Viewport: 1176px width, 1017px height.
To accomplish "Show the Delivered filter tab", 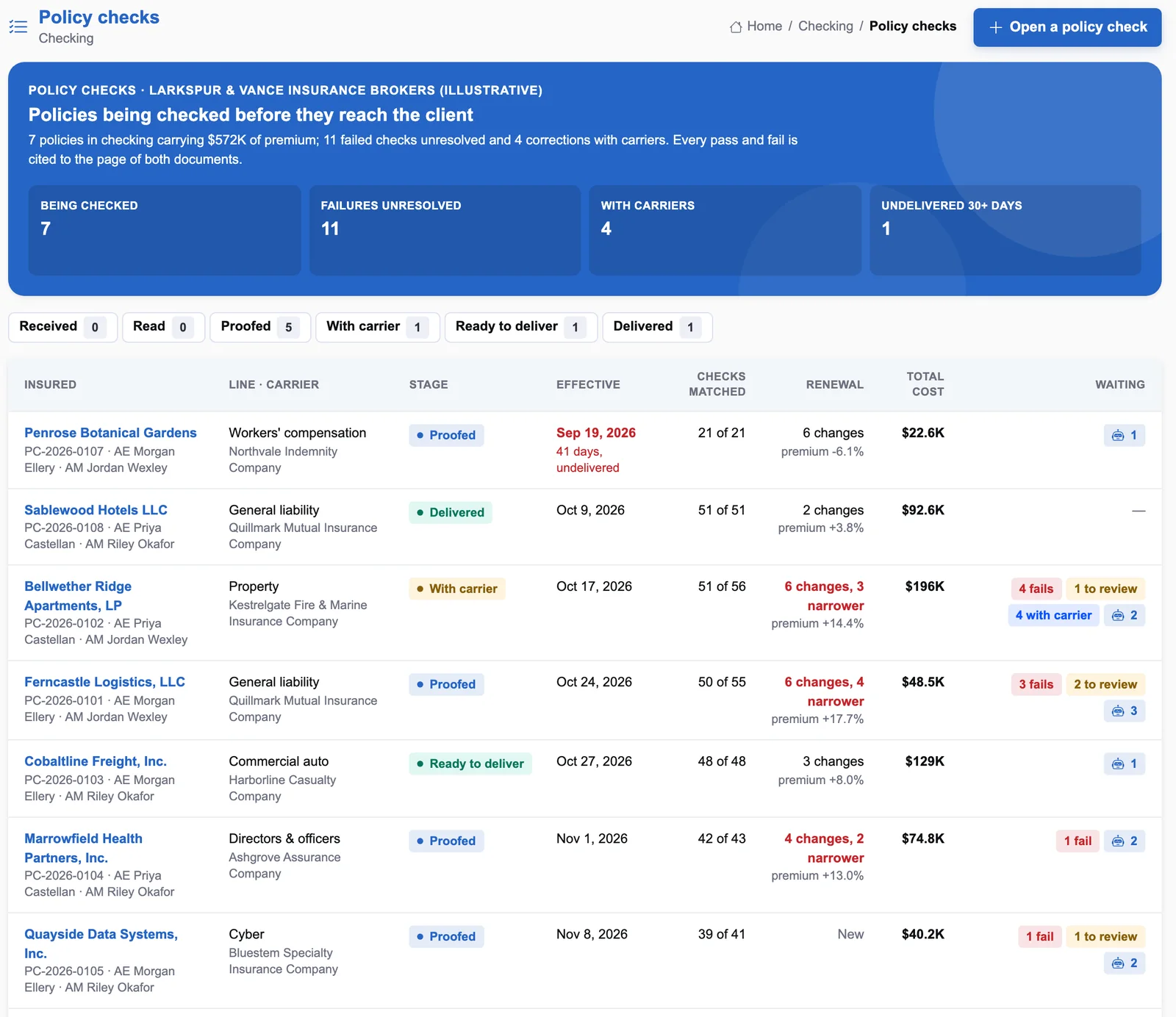I will [657, 327].
